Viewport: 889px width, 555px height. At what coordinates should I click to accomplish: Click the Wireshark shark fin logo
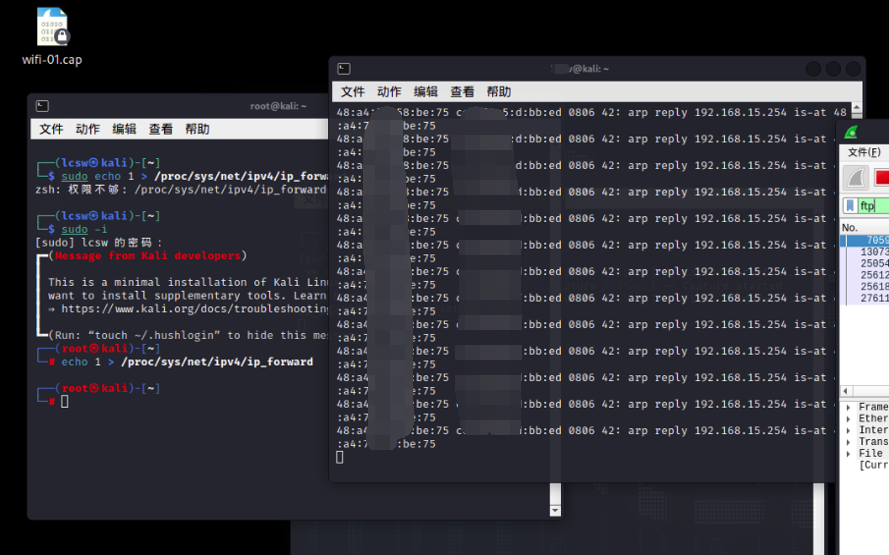click(851, 132)
